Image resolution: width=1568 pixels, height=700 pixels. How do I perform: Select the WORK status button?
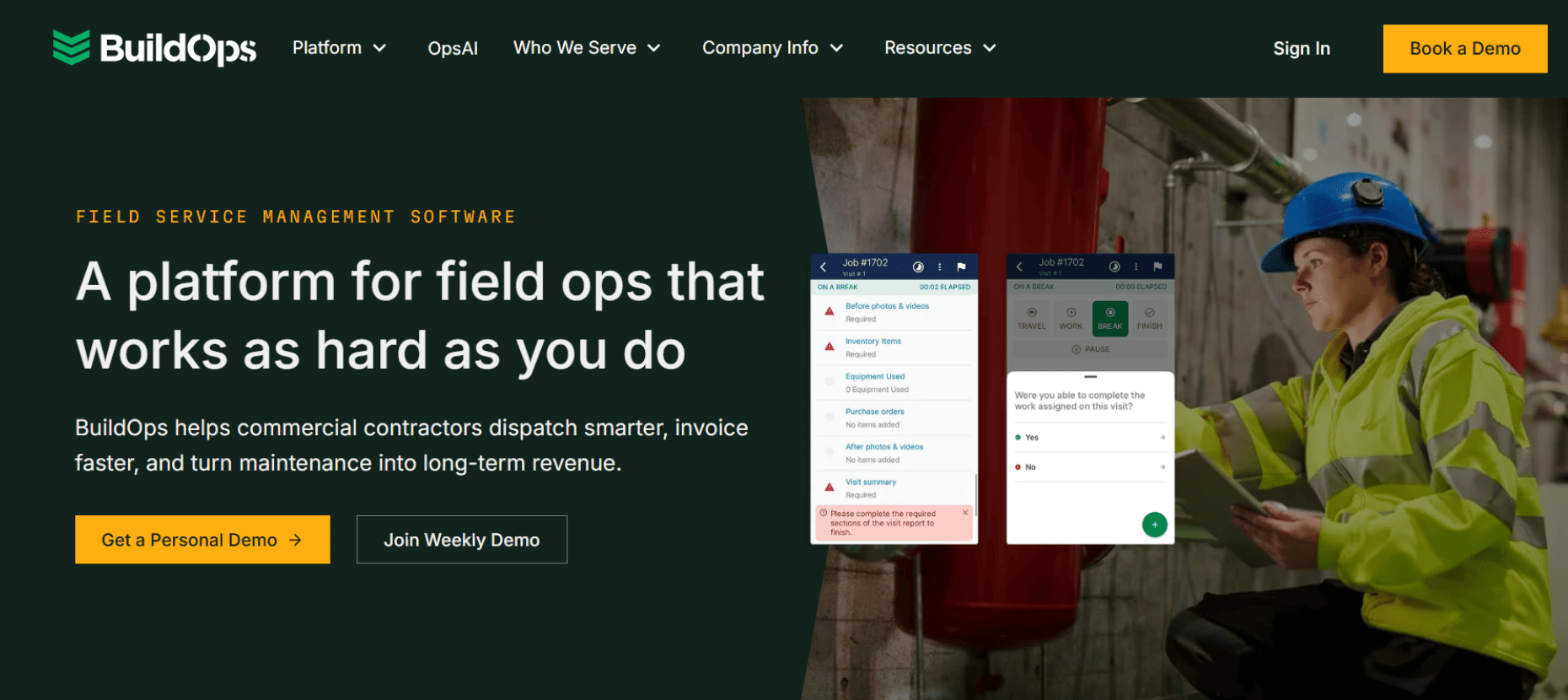[1071, 318]
